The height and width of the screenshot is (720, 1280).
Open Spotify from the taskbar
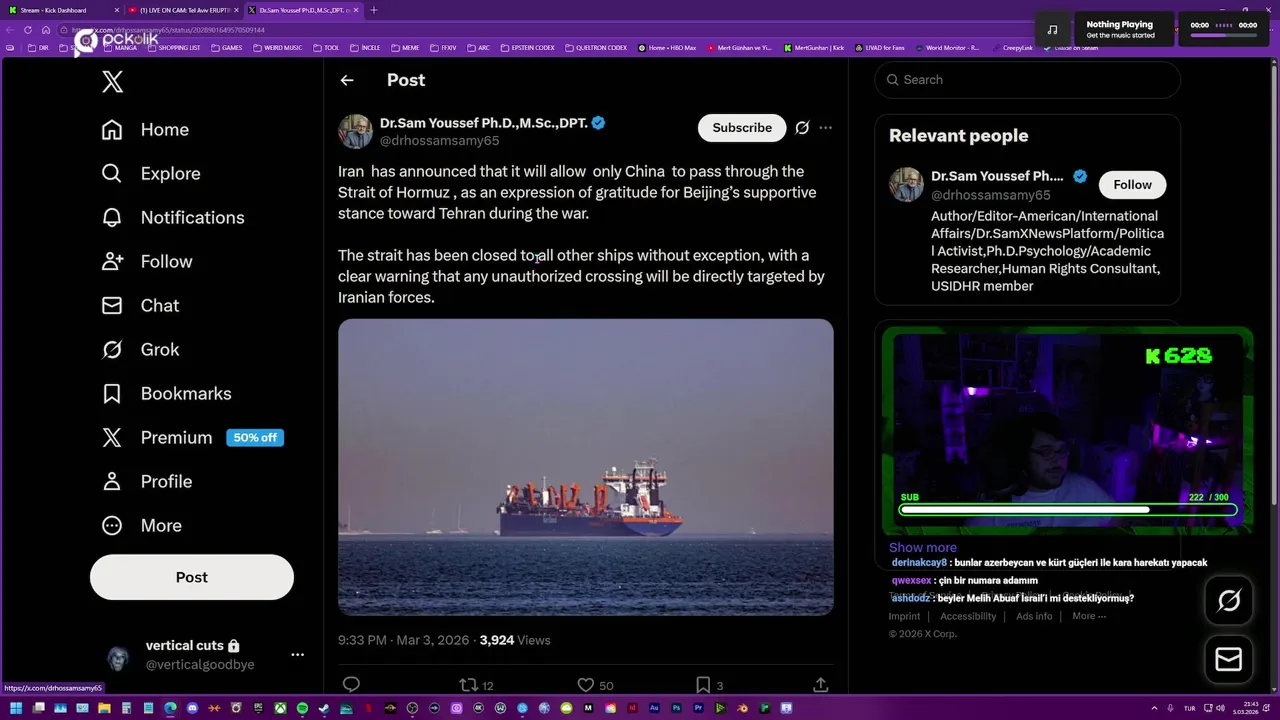pos(302,709)
